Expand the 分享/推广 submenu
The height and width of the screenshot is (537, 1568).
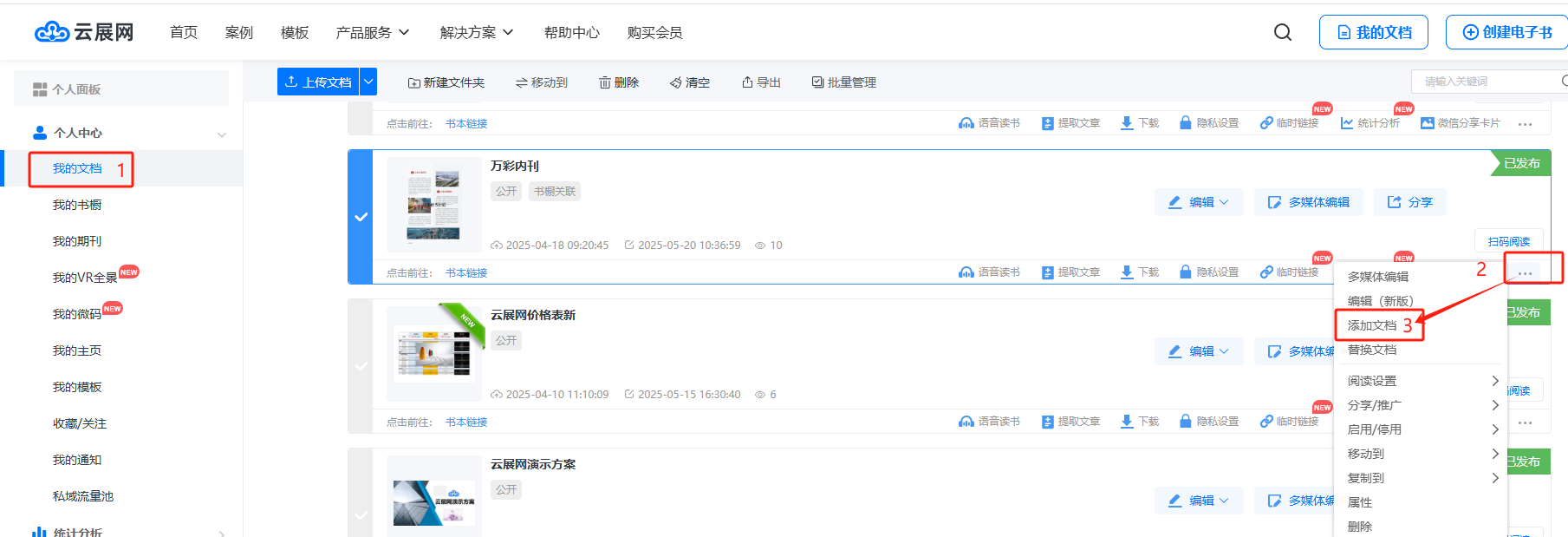click(x=1422, y=405)
